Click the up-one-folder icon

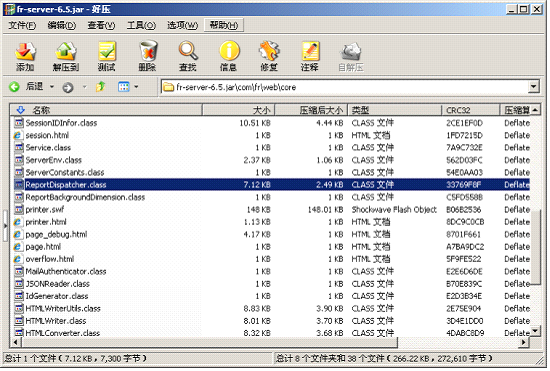(101, 86)
